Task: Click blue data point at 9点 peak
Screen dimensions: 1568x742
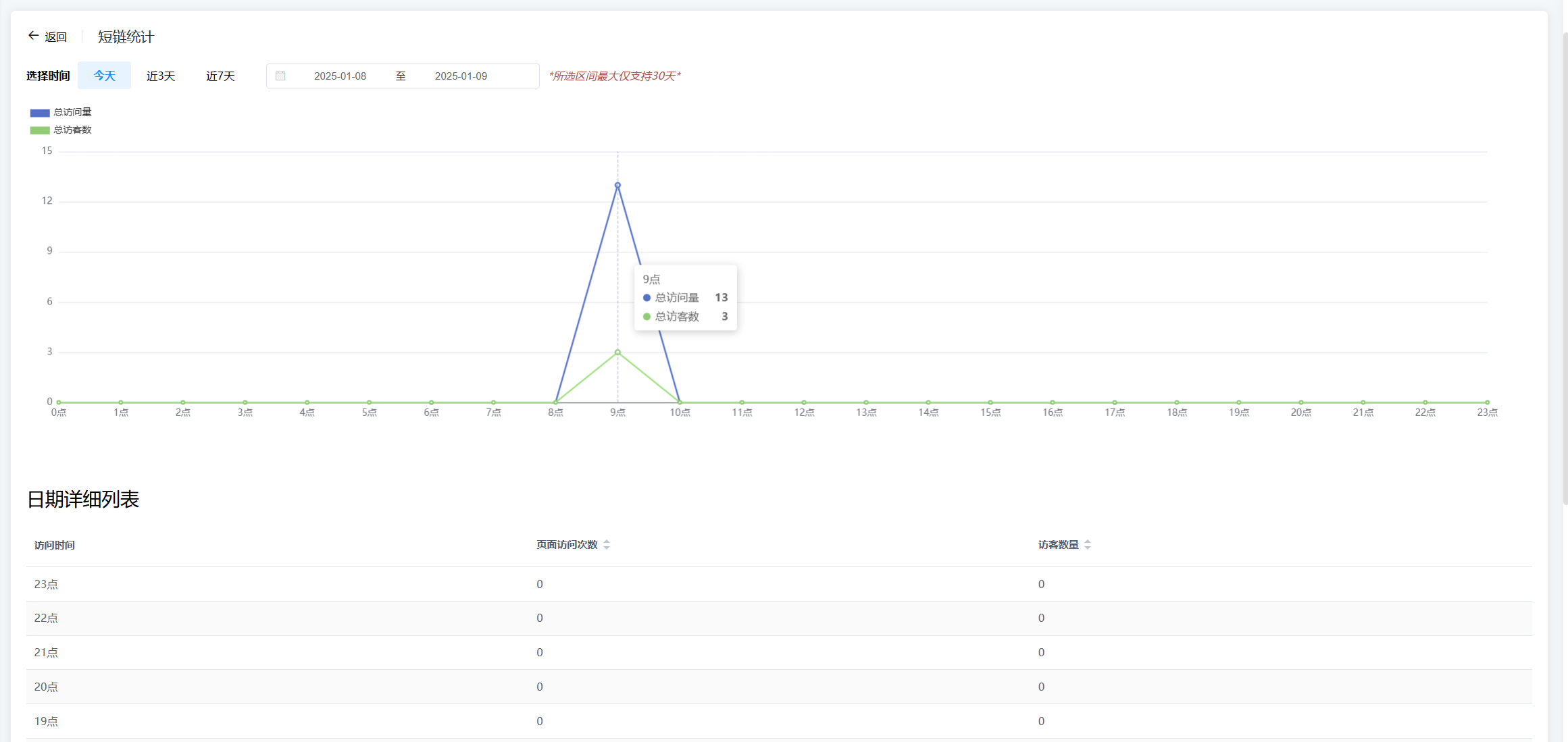Action: pyautogui.click(x=617, y=185)
